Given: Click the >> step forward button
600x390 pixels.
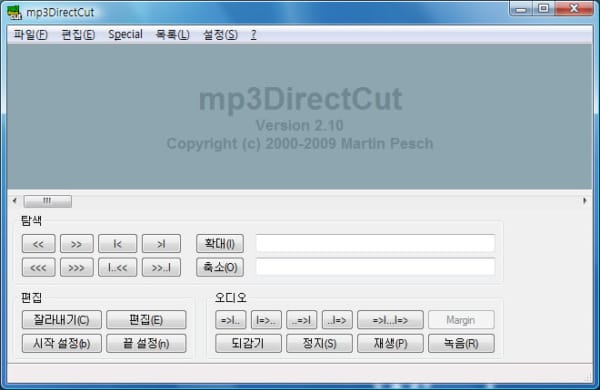Looking at the screenshot, I should (77, 244).
